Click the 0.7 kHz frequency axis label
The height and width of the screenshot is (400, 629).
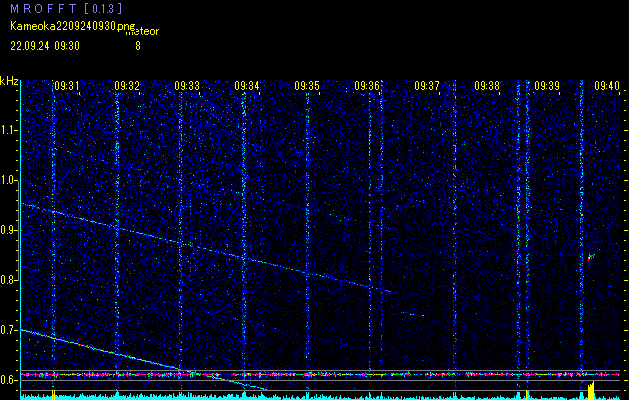pyautogui.click(x=8, y=330)
